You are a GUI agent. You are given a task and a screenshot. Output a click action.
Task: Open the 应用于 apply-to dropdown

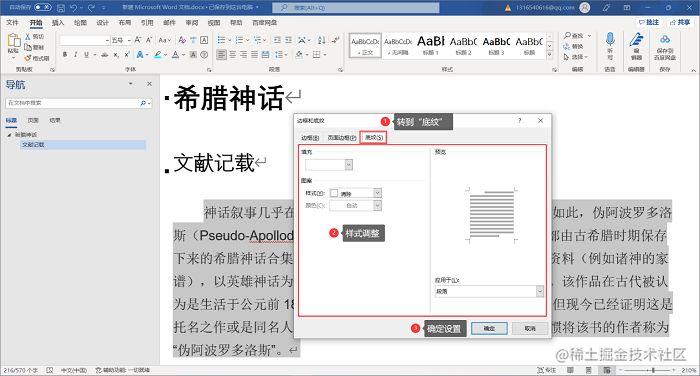(489, 291)
